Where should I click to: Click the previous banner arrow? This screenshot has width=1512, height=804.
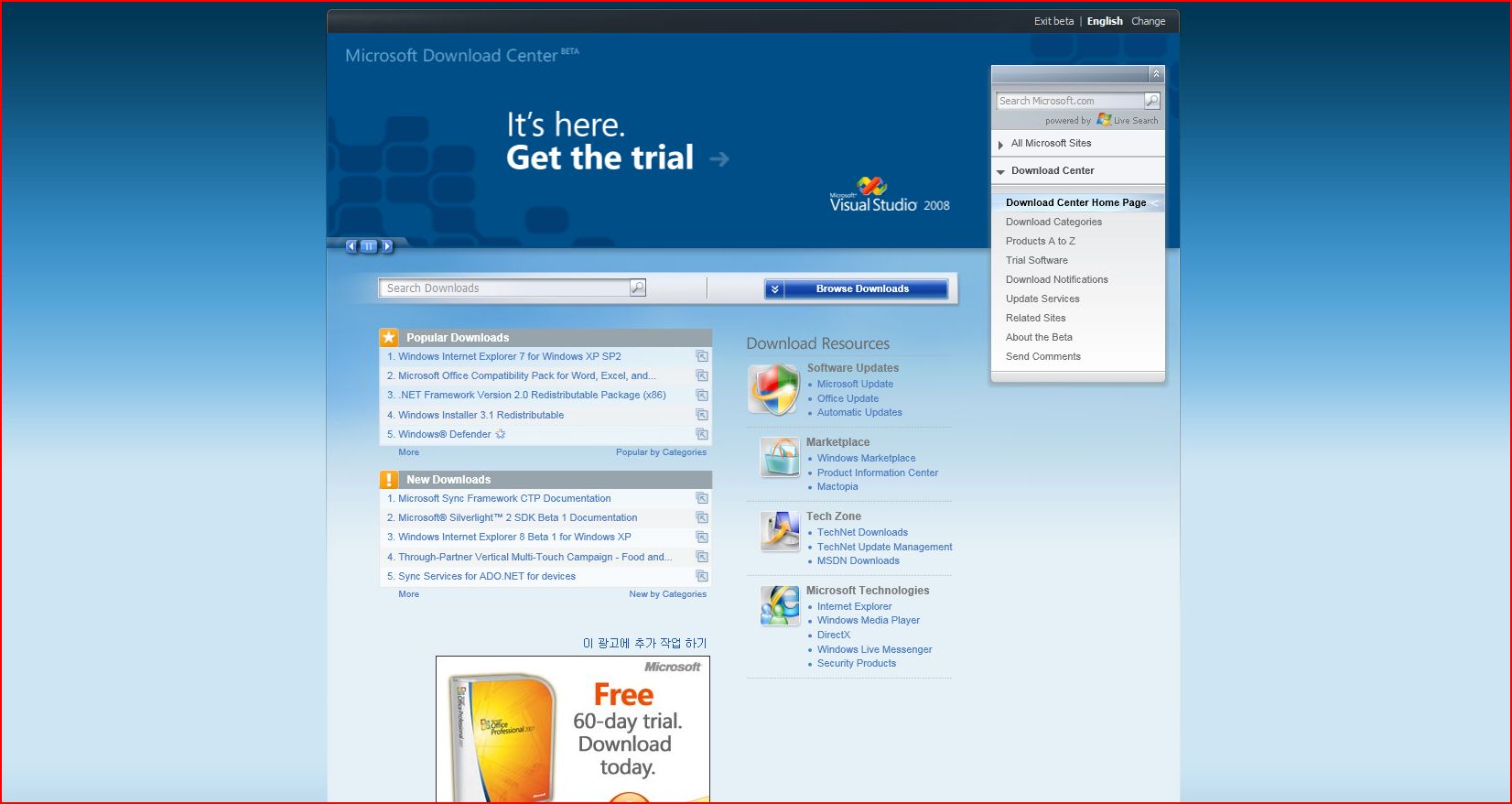[351, 246]
